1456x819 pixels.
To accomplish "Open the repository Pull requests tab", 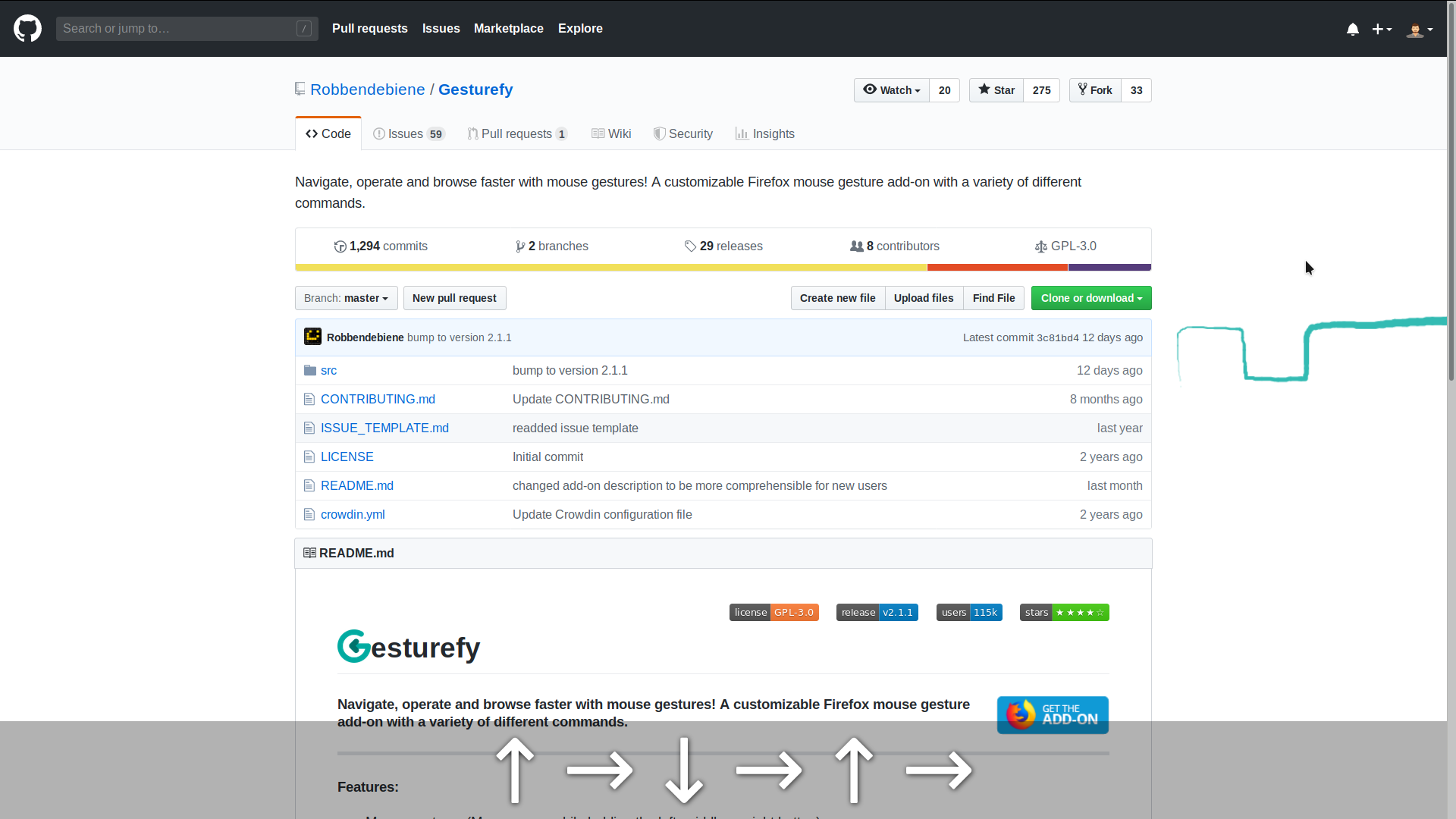I will coord(517,133).
